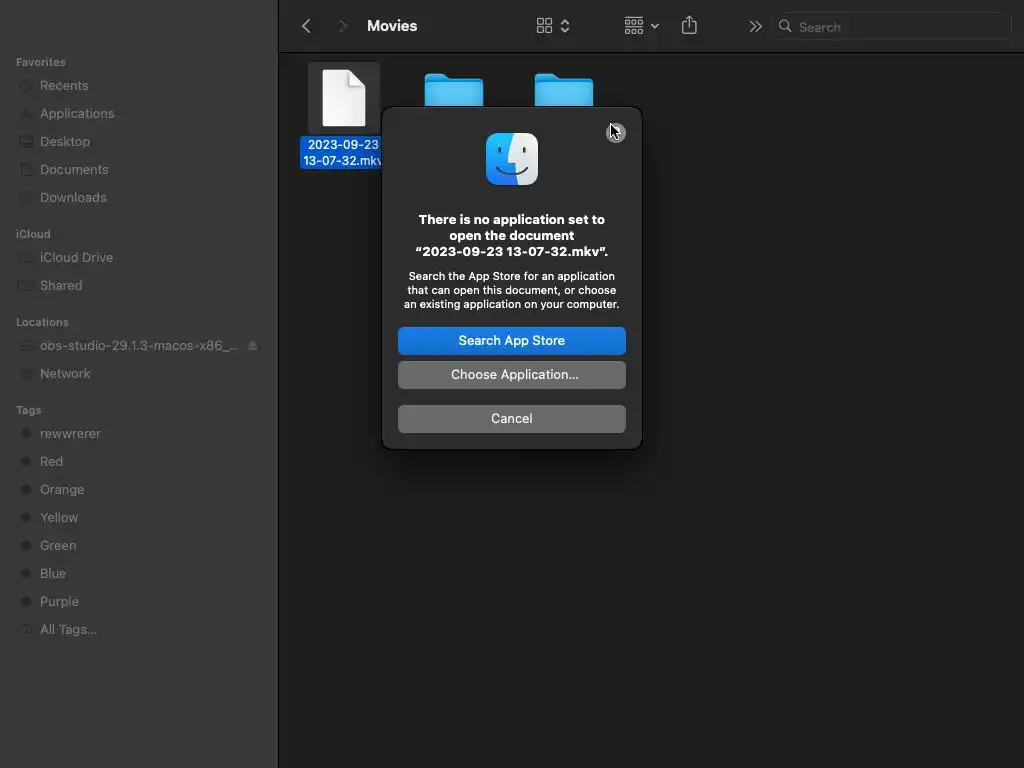
Task: Click the Shared folder sidebar icon
Action: pos(26,286)
